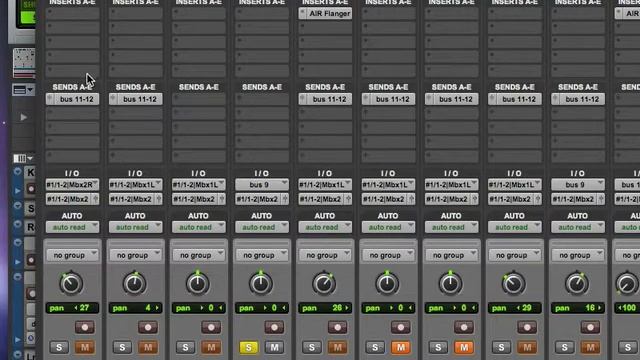Click the pan knob above pan 4
640x360 pixels.
point(135,283)
